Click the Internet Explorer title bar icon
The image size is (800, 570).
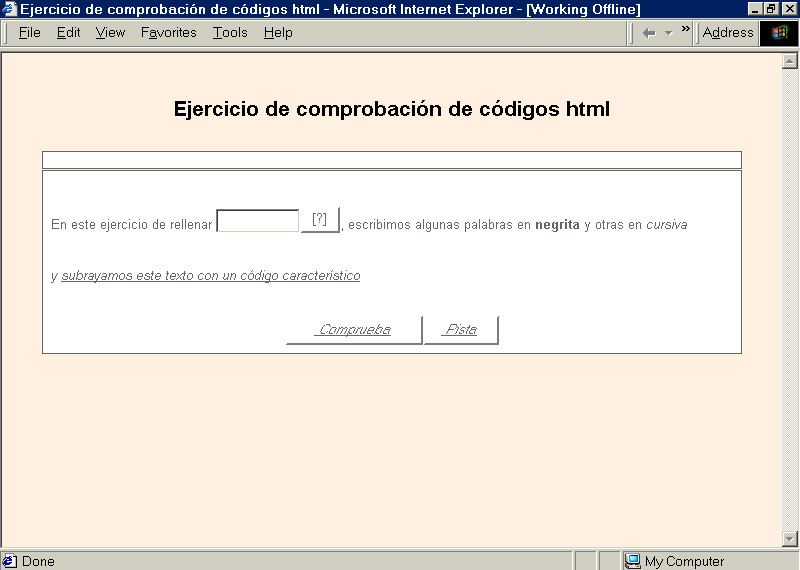click(10, 9)
